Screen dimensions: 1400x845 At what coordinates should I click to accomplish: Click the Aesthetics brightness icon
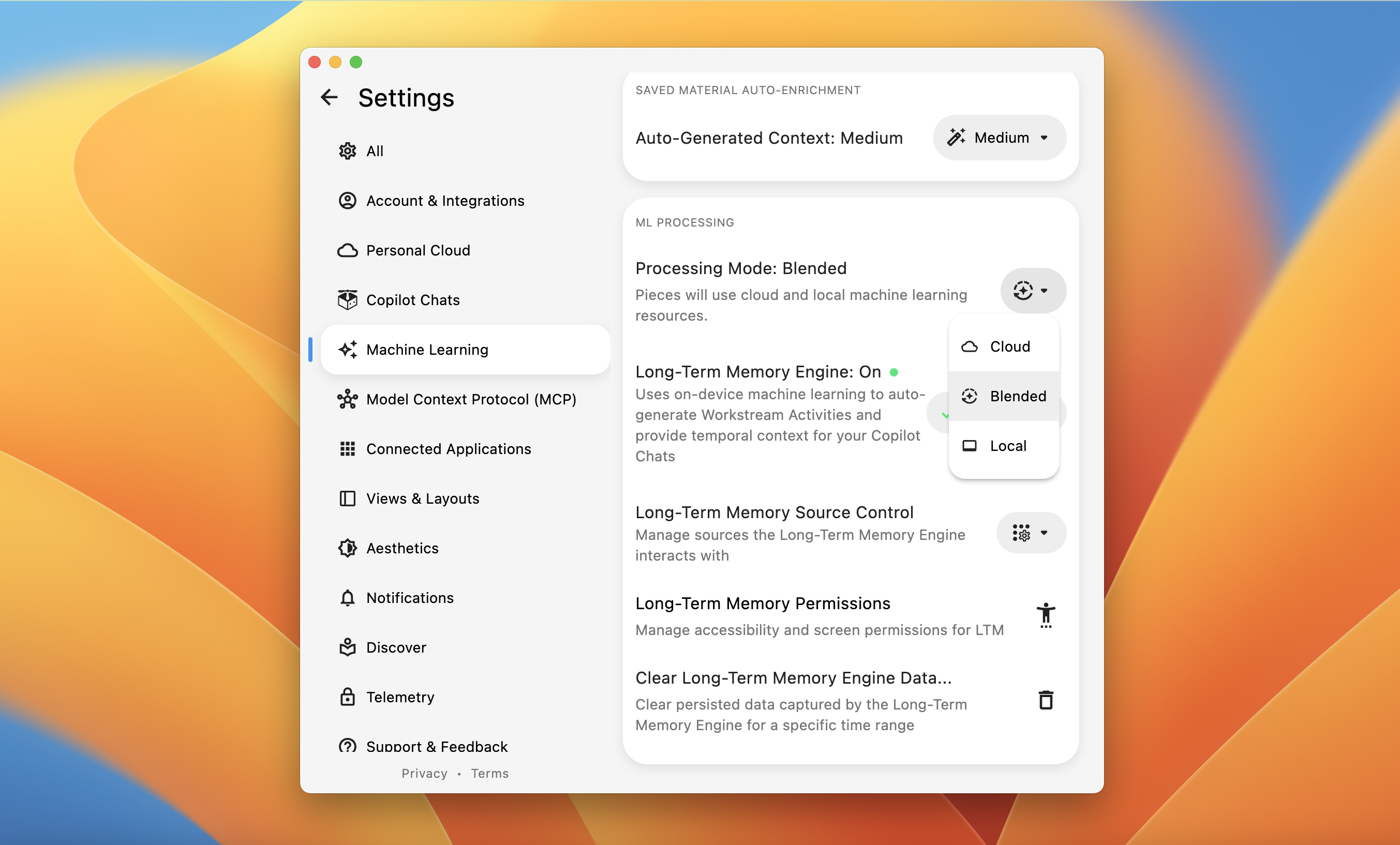[347, 548]
